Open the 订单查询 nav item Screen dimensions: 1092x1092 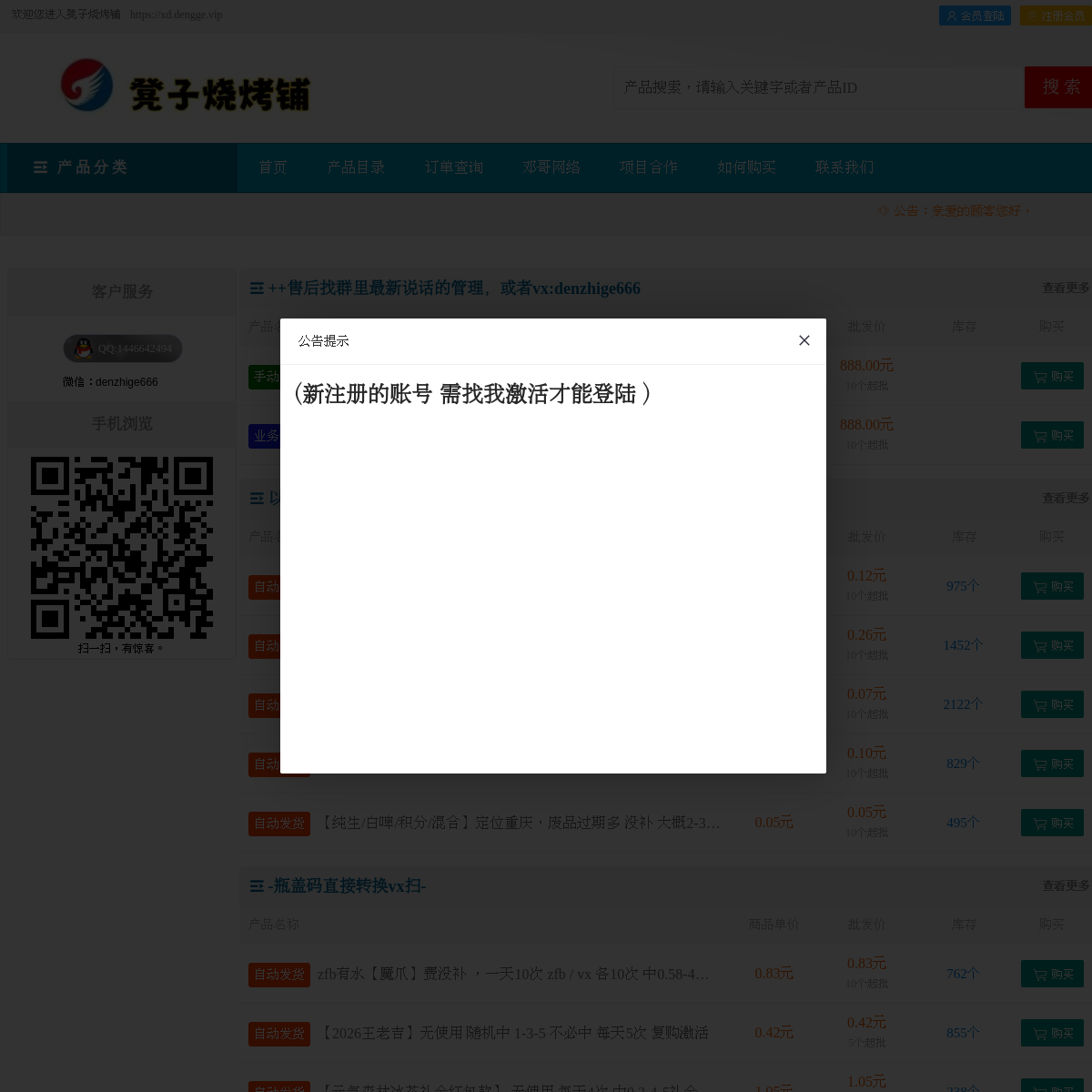coord(454,167)
